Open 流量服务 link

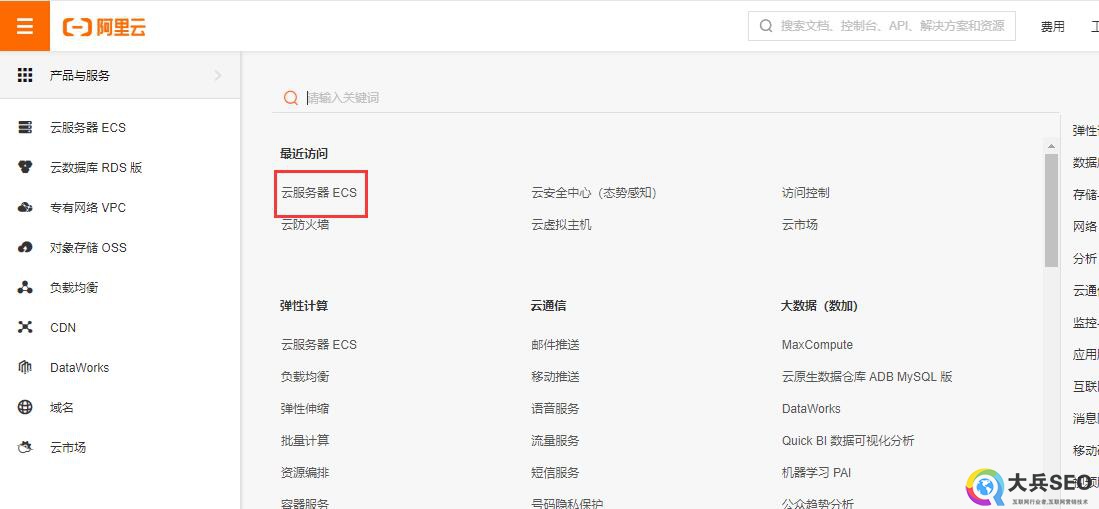click(x=555, y=440)
